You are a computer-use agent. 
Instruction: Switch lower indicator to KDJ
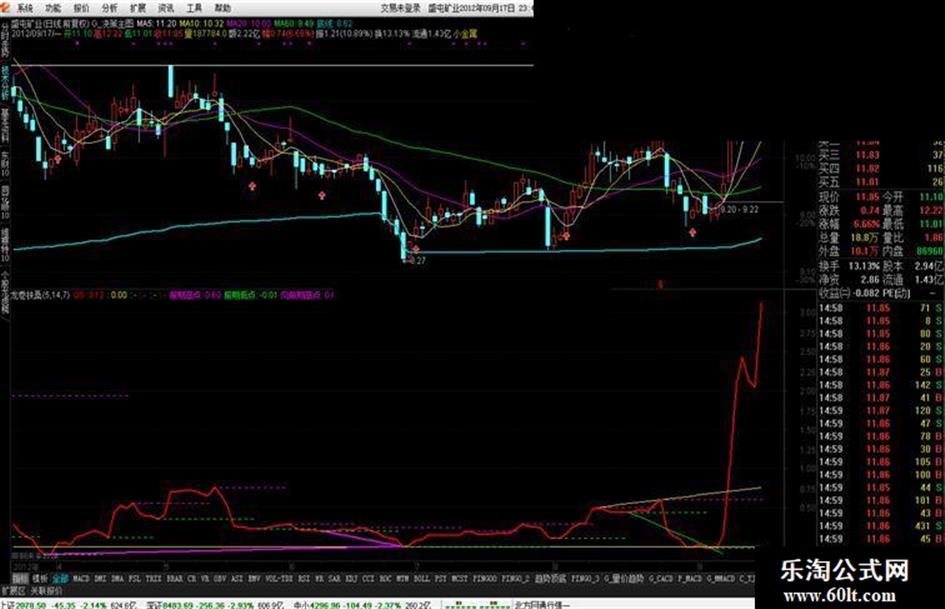[x=351, y=578]
